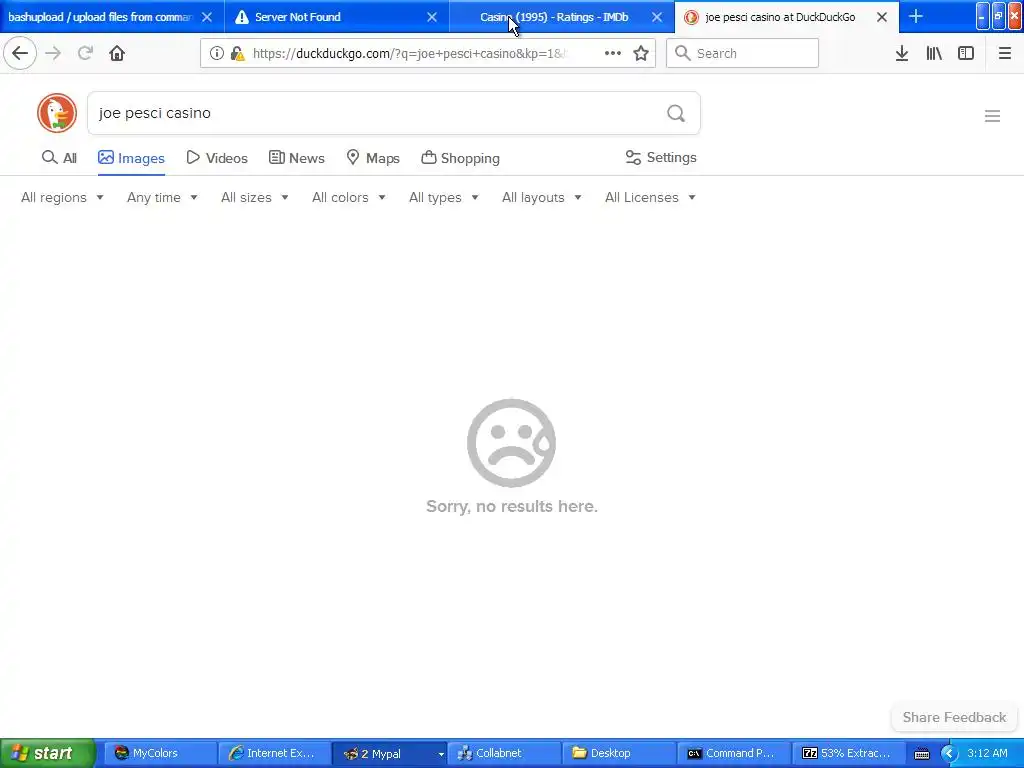
Task: Open DuckDuckGo side menu
Action: click(x=992, y=116)
